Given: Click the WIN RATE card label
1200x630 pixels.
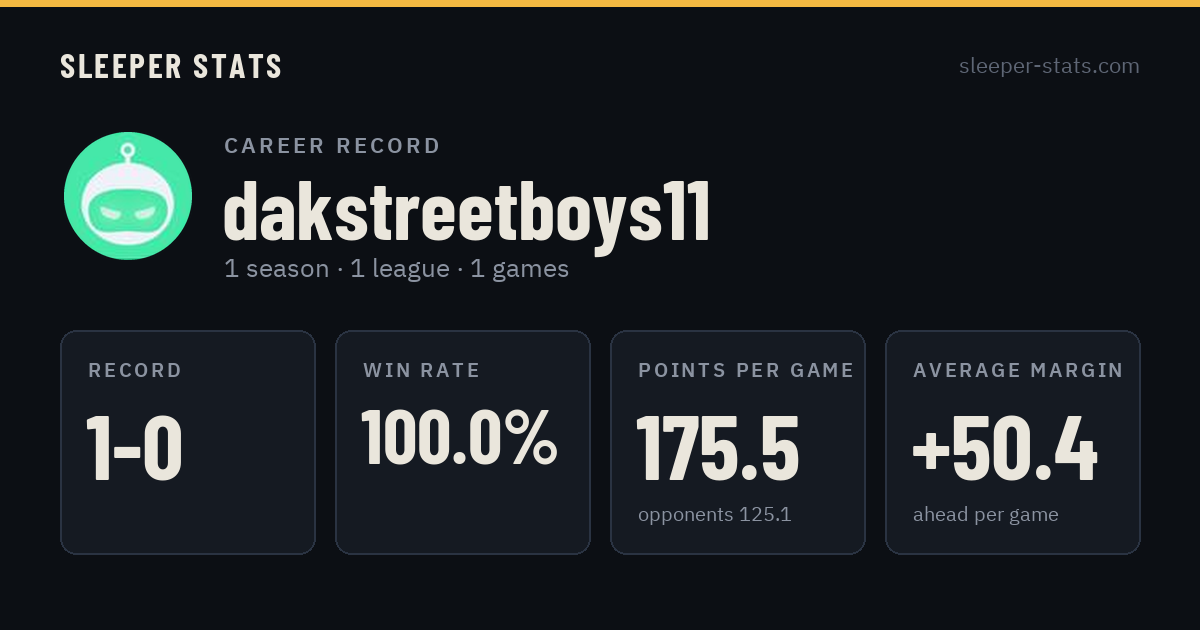Looking at the screenshot, I should (422, 371).
